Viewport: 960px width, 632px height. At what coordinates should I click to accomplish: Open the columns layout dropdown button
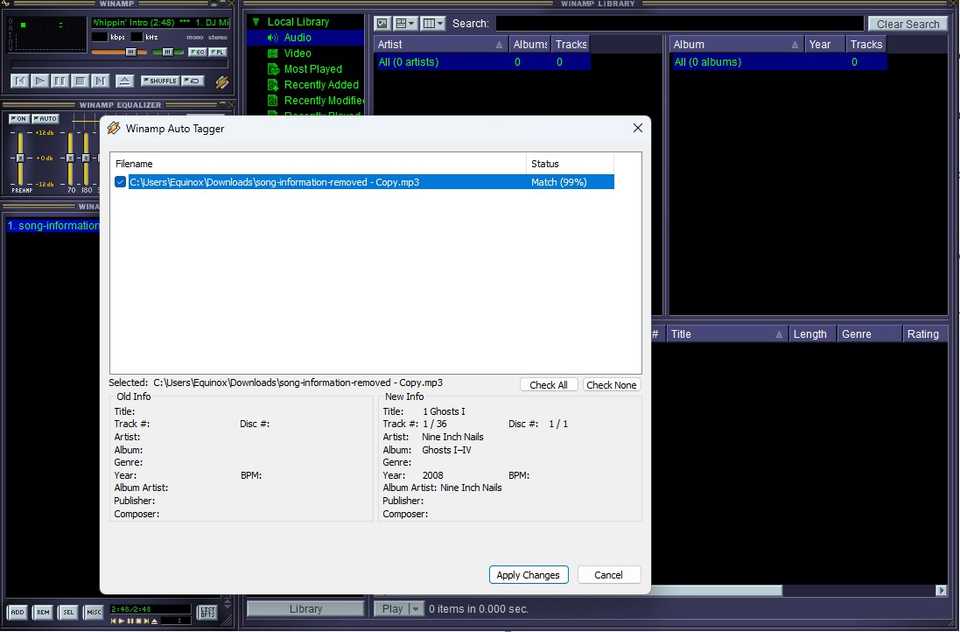click(x=433, y=23)
